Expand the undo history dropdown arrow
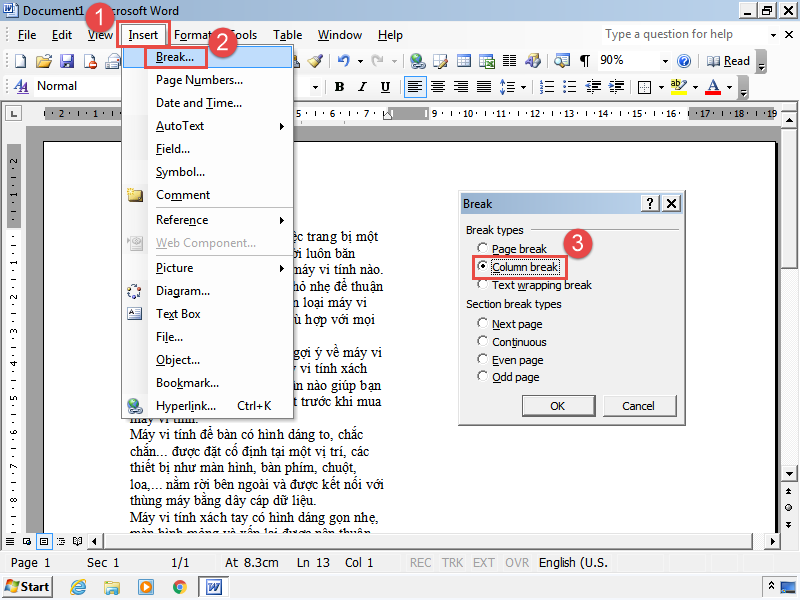Viewport: 800px width, 600px height. 360,61
